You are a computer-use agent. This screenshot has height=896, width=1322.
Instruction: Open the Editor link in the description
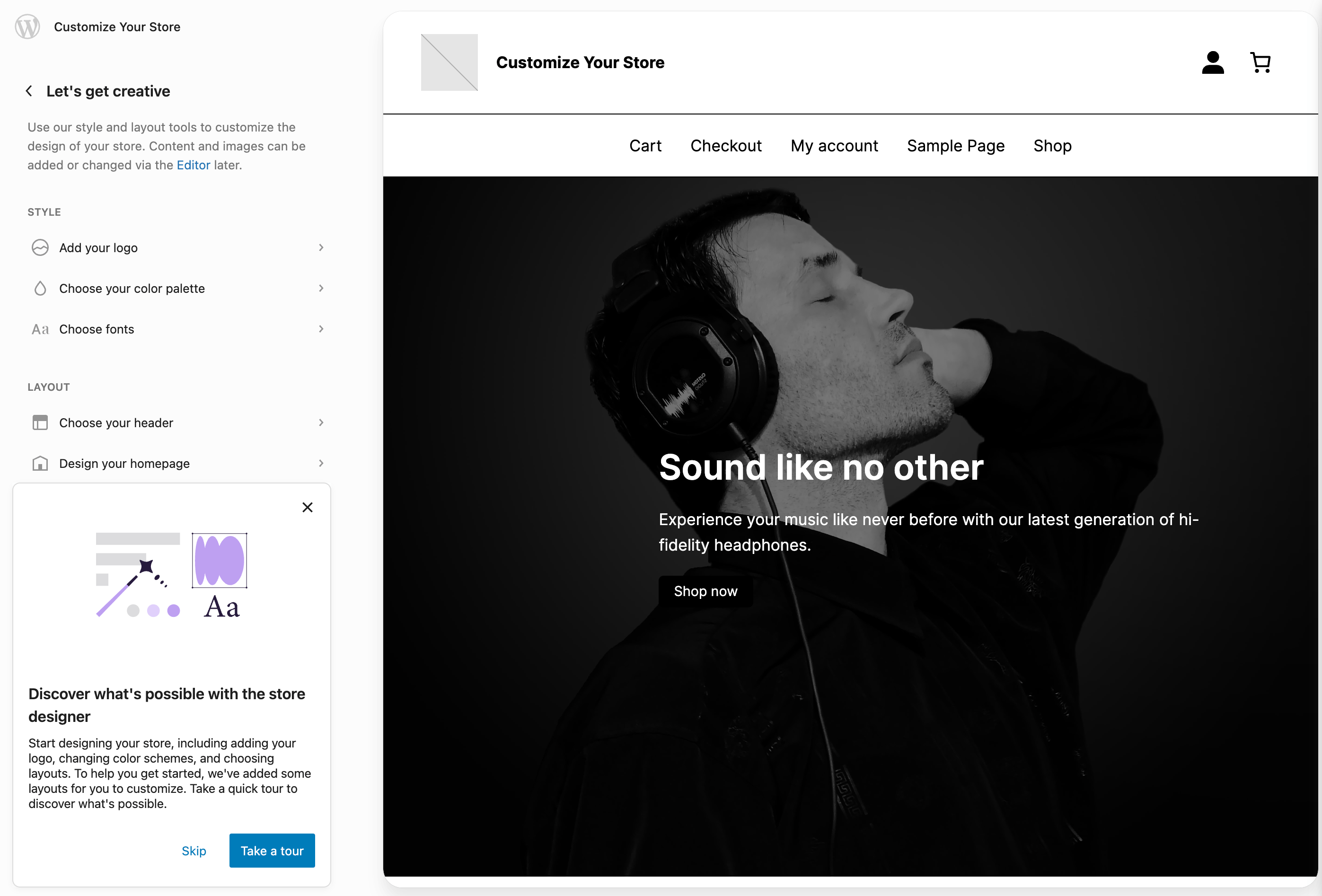coord(194,165)
